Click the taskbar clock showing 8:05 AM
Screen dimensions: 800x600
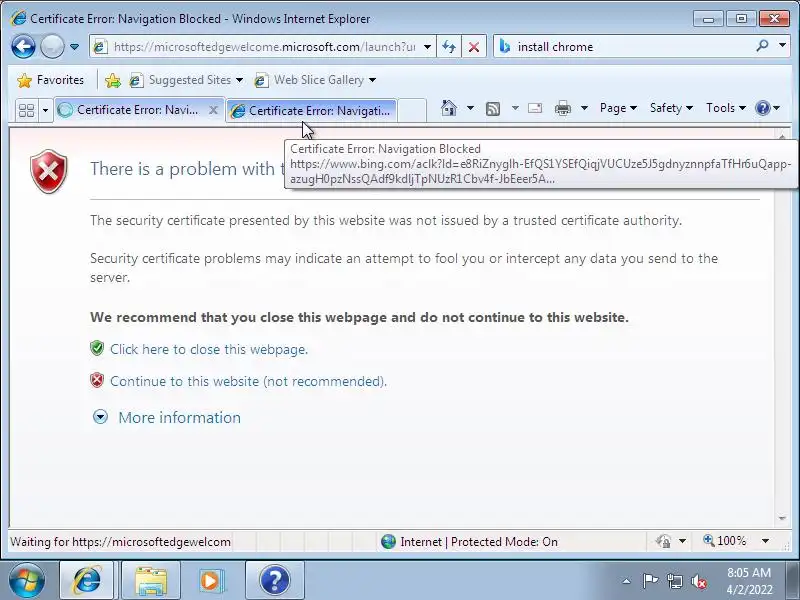[x=749, y=581]
